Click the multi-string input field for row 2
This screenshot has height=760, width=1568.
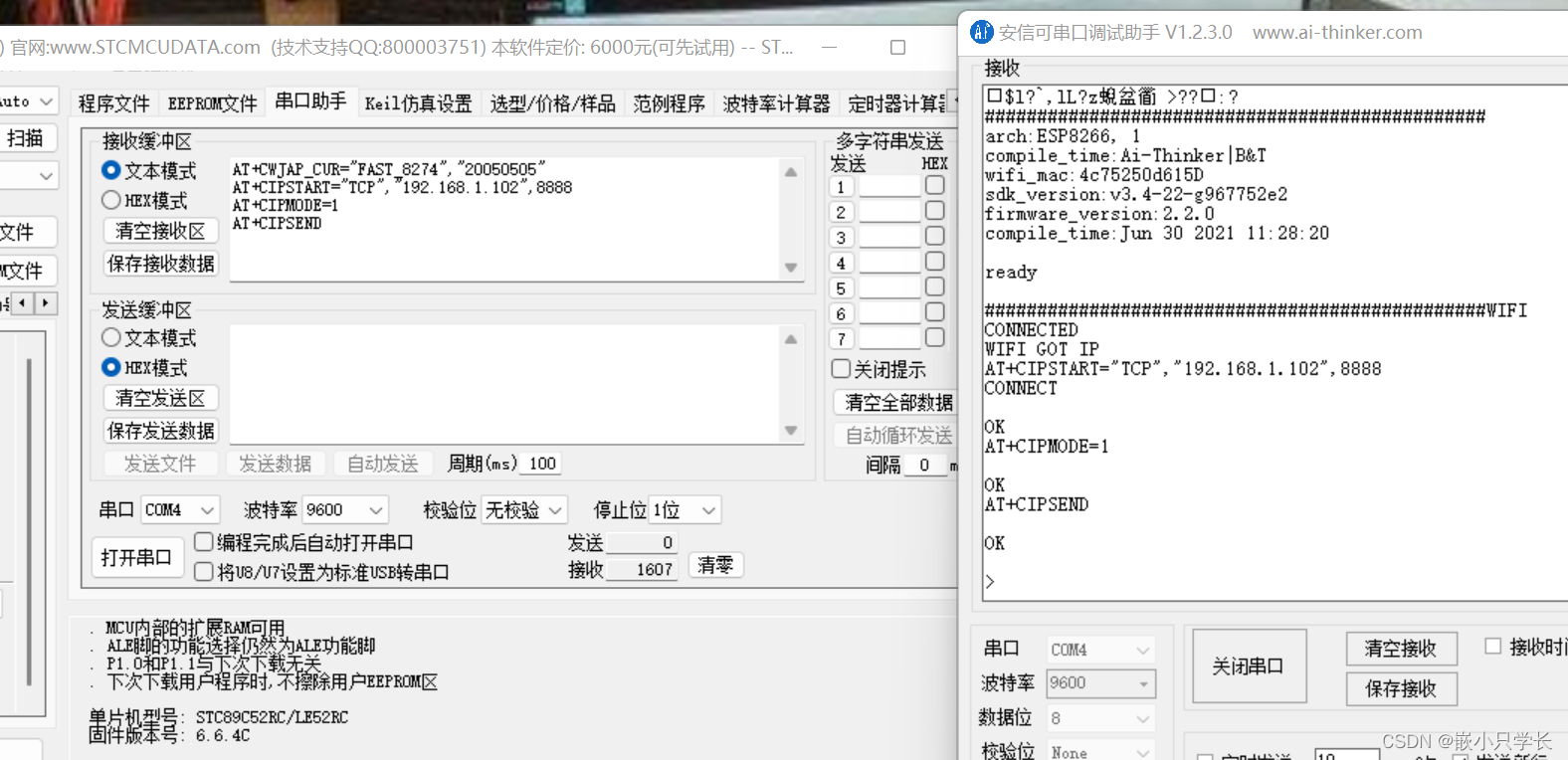tap(889, 212)
